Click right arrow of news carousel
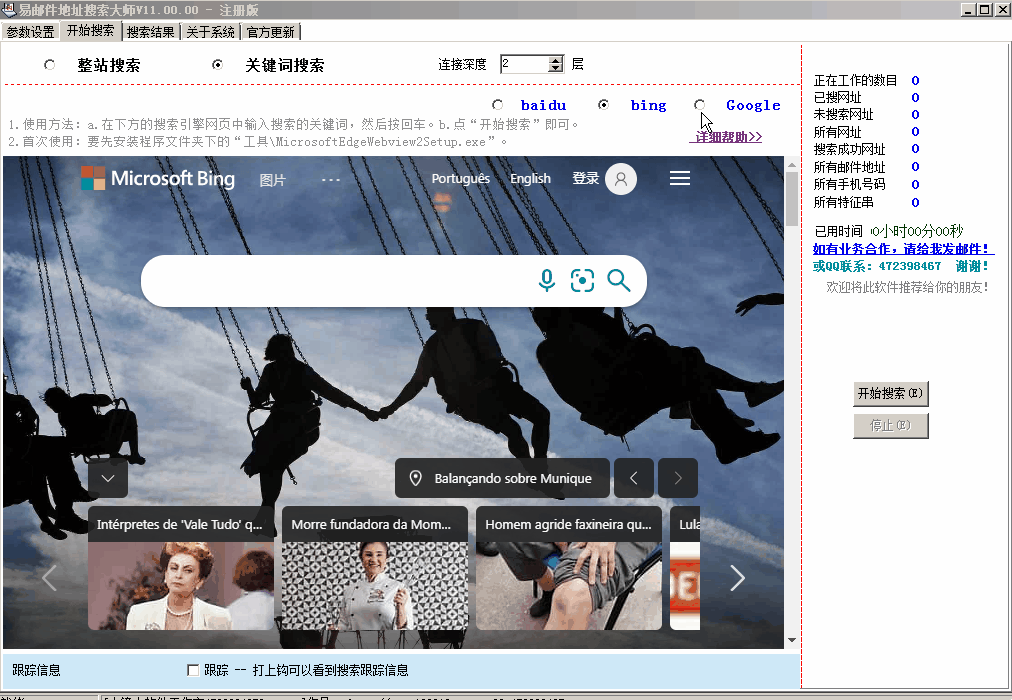The height and width of the screenshot is (700, 1012). 737,578
